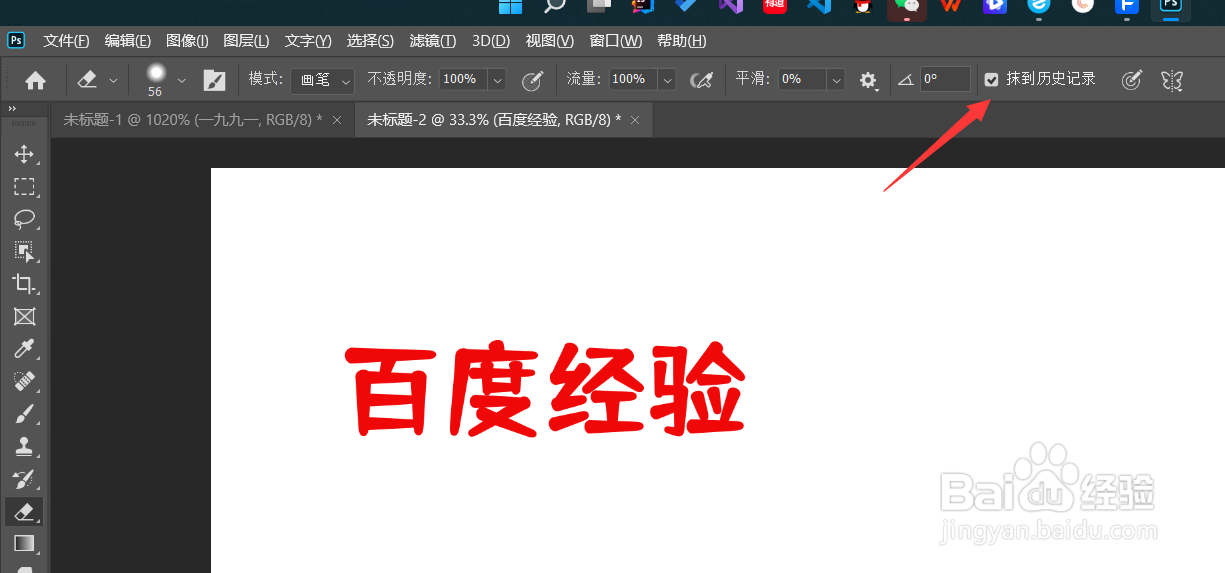Switch to the 未标题-2 document tab
Screen dimensions: 1225x573
tap(494, 120)
